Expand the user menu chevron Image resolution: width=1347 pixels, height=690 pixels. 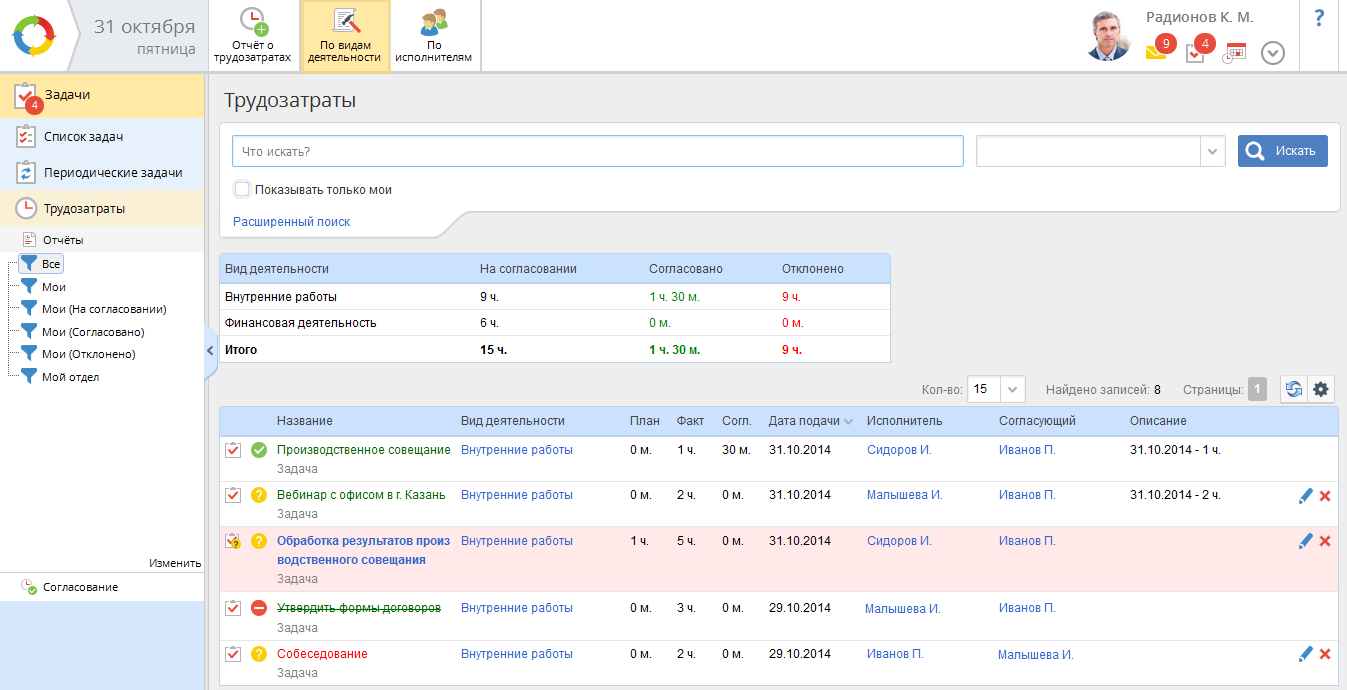[x=1273, y=53]
